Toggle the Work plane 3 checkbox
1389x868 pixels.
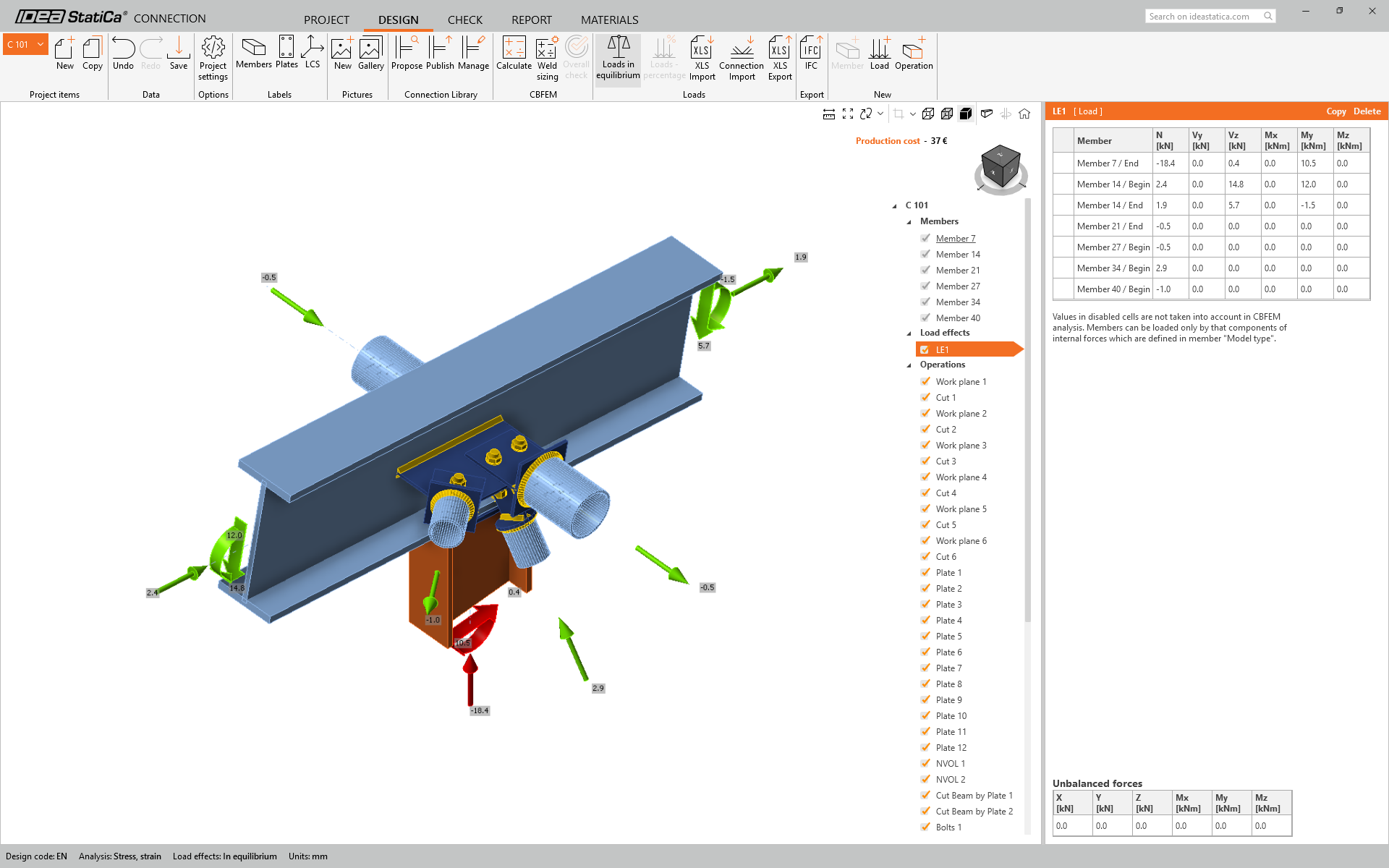tap(925, 445)
